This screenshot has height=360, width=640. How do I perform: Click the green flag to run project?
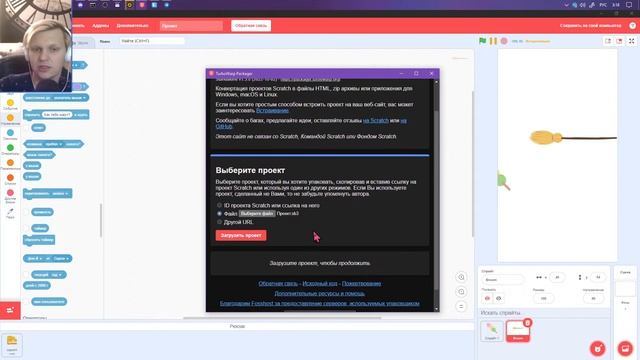[482, 41]
